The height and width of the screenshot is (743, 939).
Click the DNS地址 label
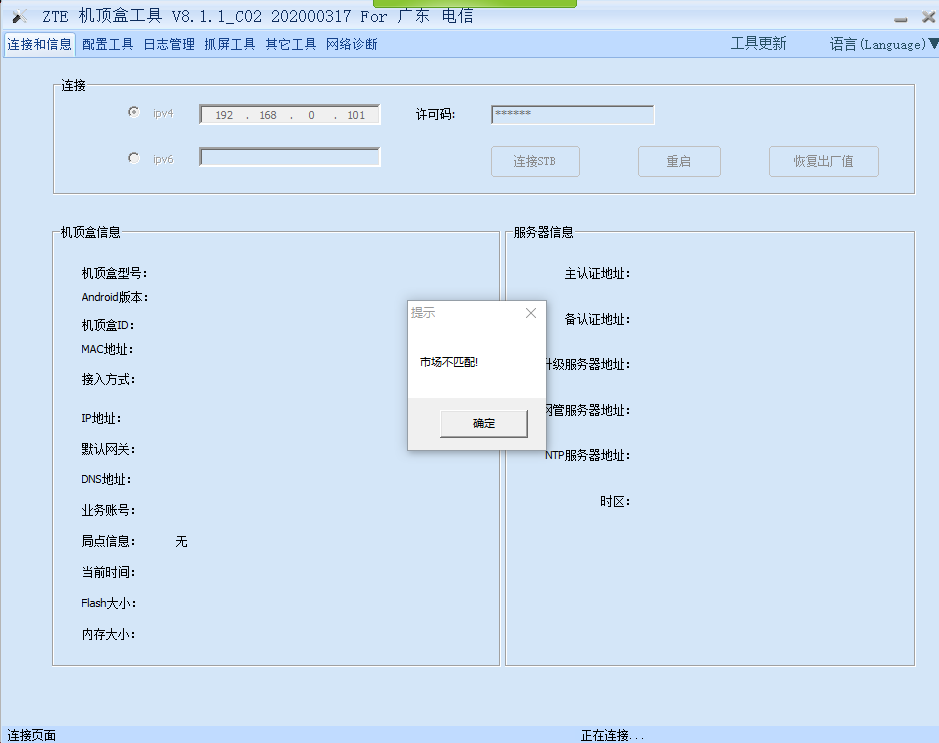coord(106,480)
